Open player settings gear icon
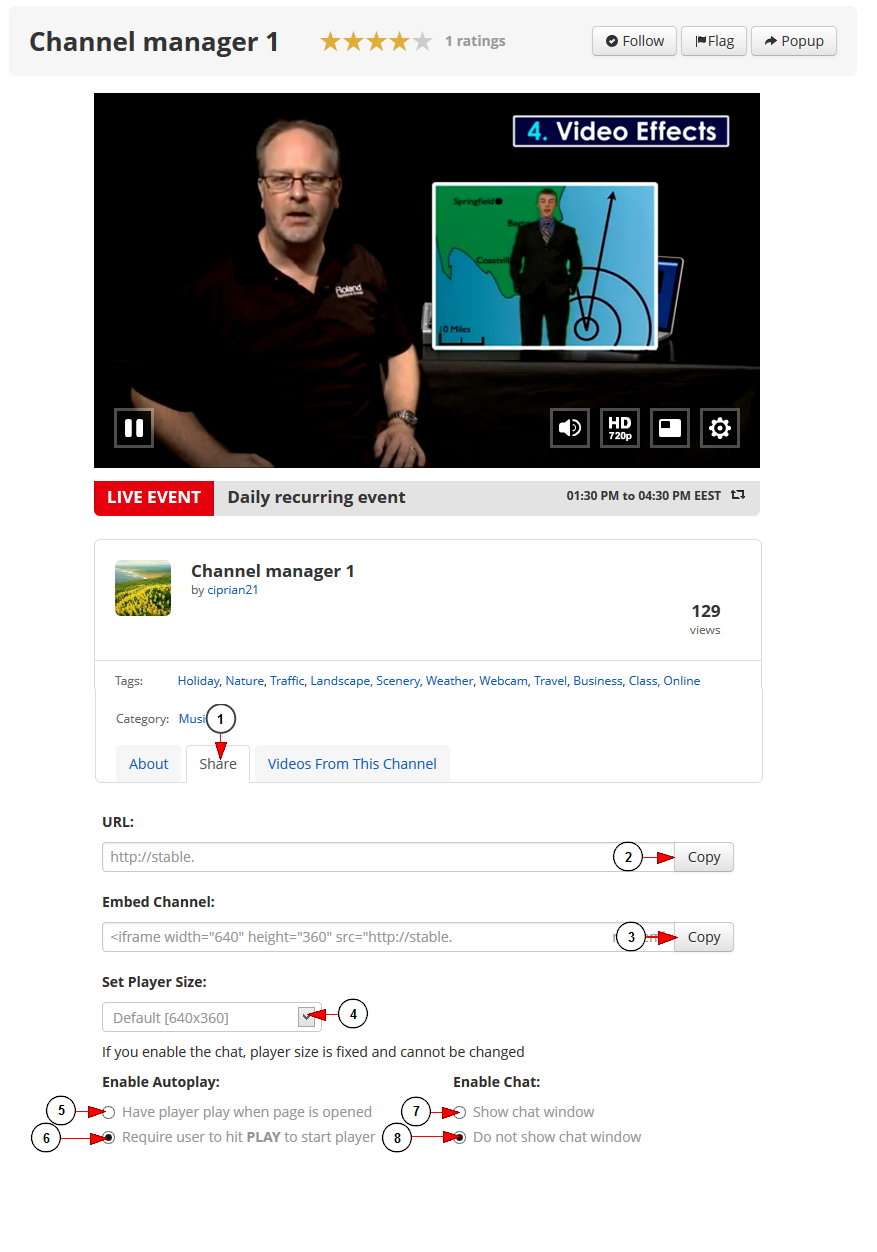 tap(720, 428)
